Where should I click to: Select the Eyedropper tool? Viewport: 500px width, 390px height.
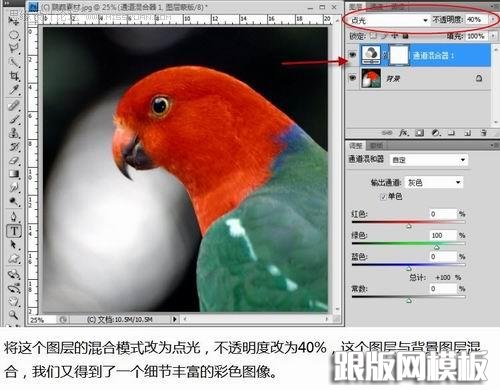tap(14, 90)
